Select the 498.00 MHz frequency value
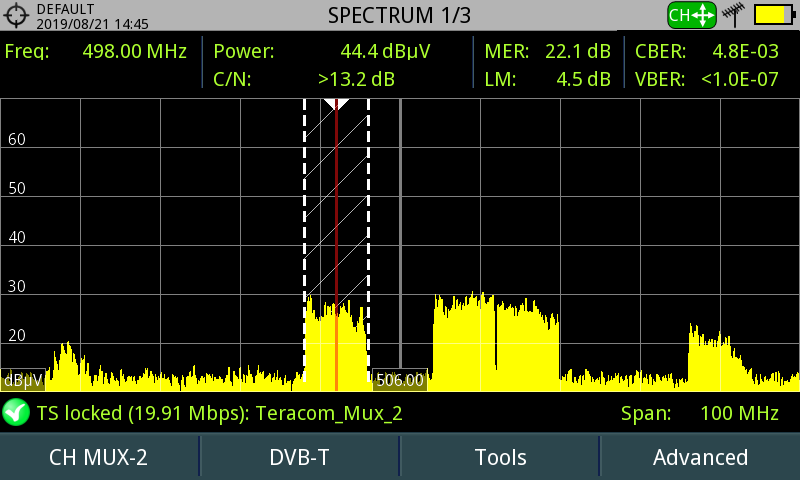800x480 pixels. [135, 52]
